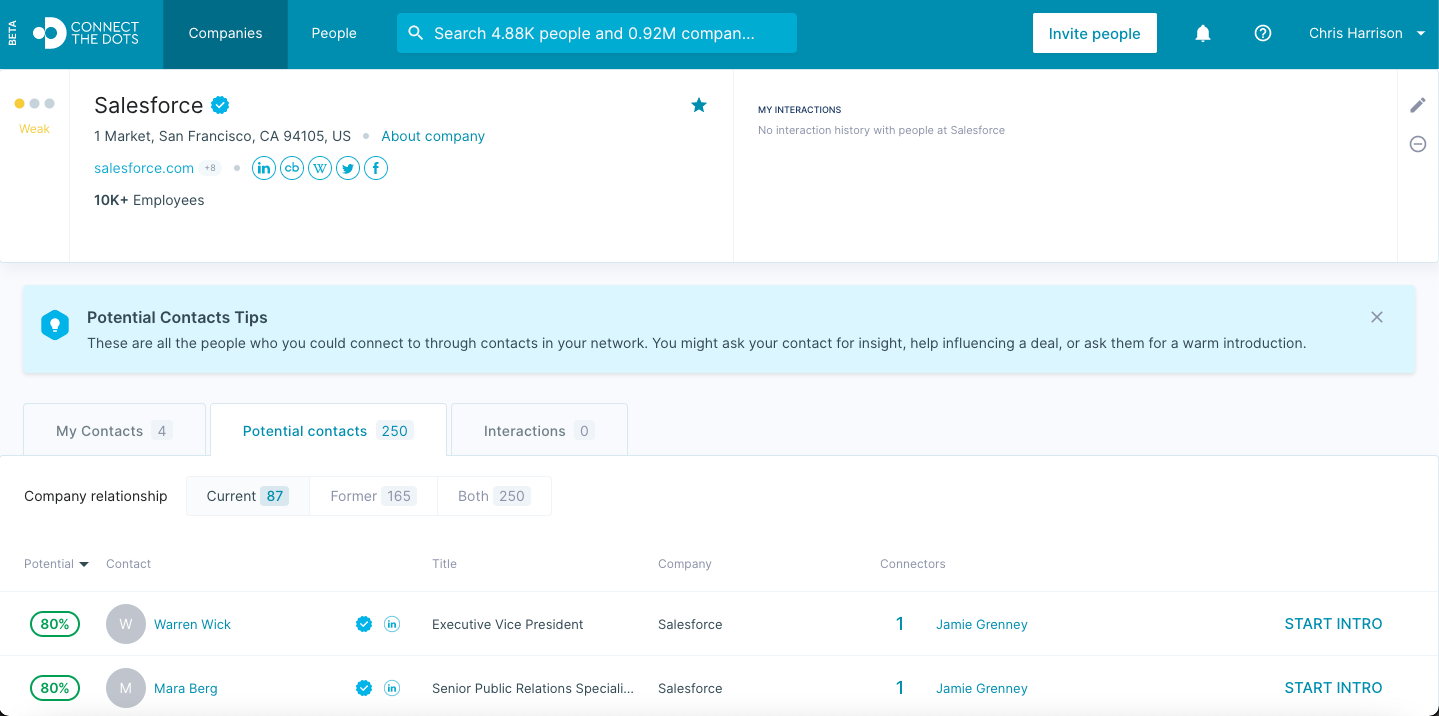This screenshot has height=716, width=1439.
Task: Click the search people and companies field
Action: (x=597, y=33)
